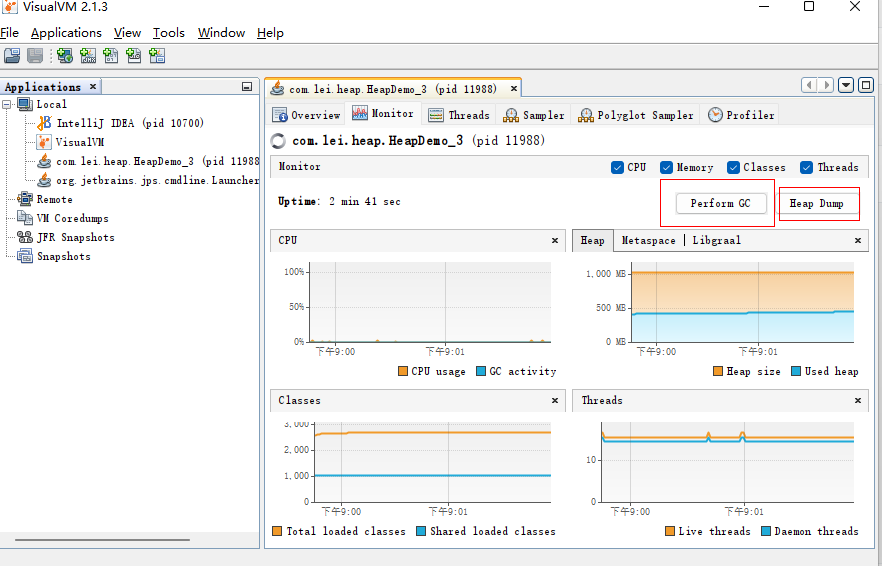The image size is (882, 566).
Task: Click the Perform GC button
Action: click(x=720, y=203)
